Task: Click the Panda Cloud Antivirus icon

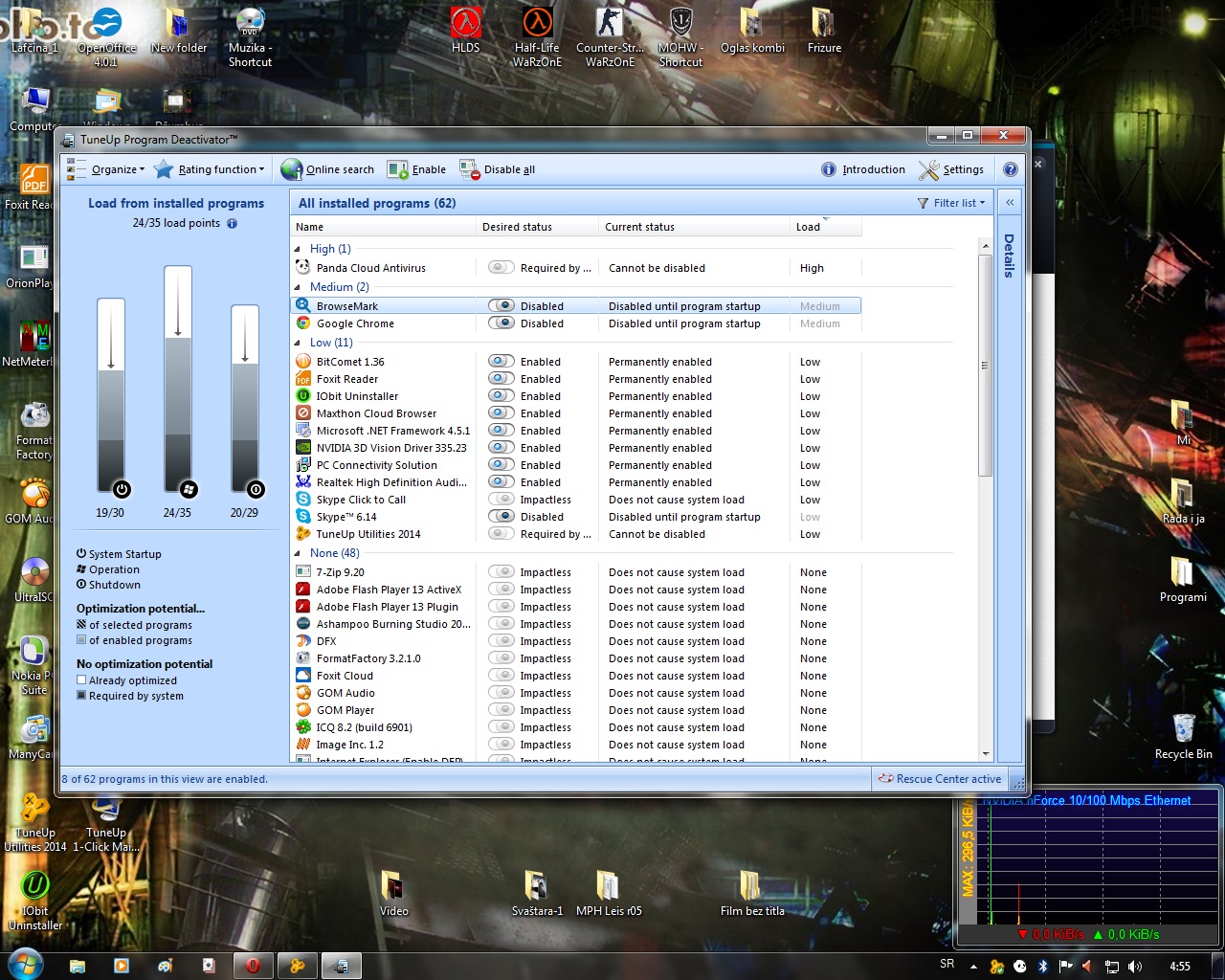Action: 303,268
